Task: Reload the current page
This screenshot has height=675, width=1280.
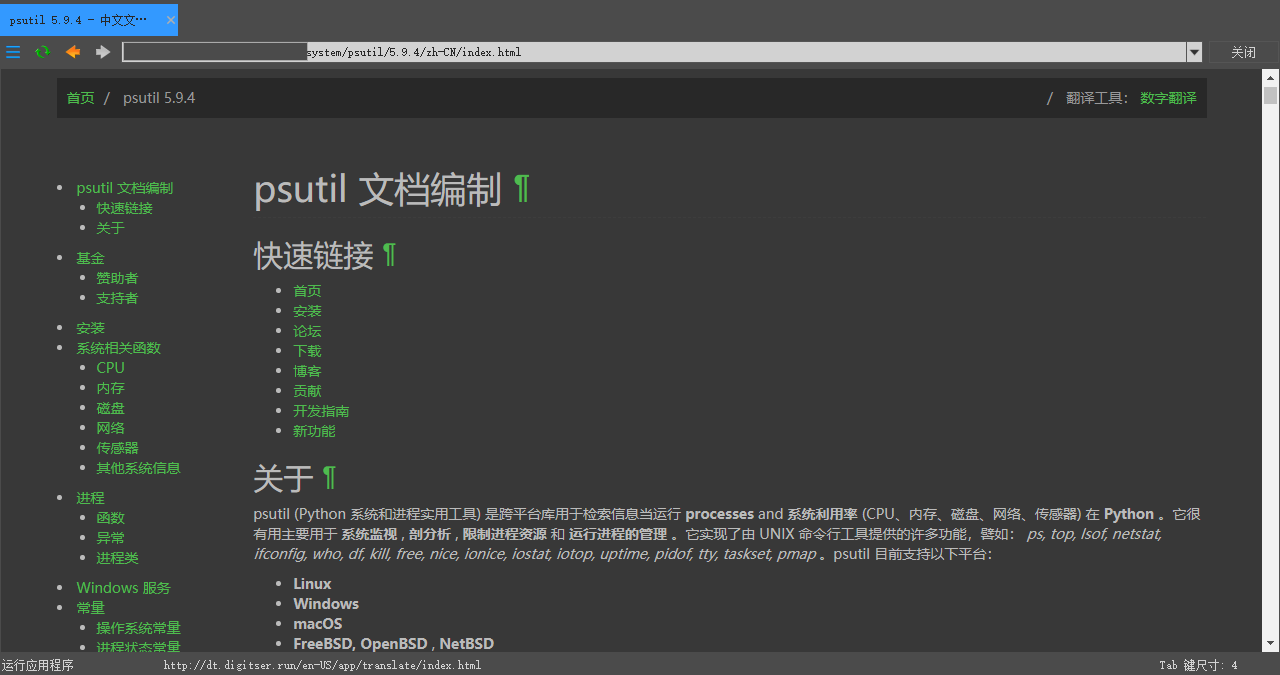Action: click(x=42, y=51)
